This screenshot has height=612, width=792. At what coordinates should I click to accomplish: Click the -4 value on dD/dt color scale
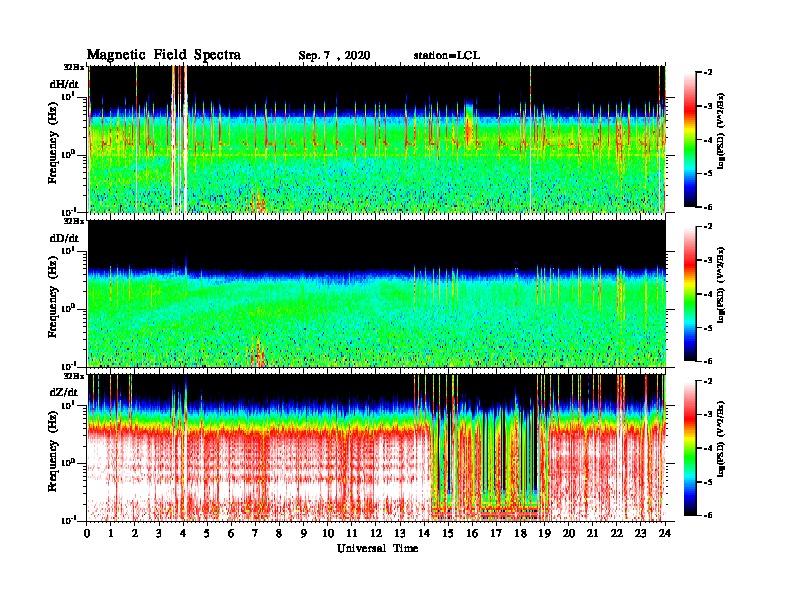pyautogui.click(x=708, y=294)
